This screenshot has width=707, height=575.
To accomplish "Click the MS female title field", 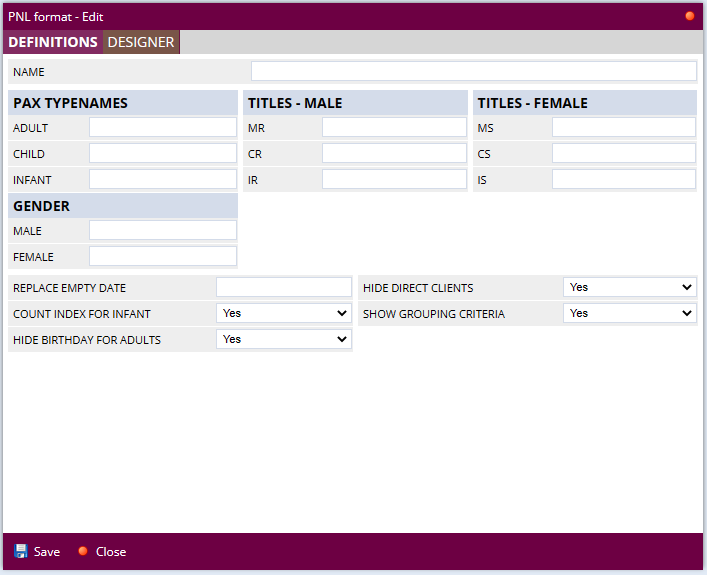I will pyautogui.click(x=623, y=128).
